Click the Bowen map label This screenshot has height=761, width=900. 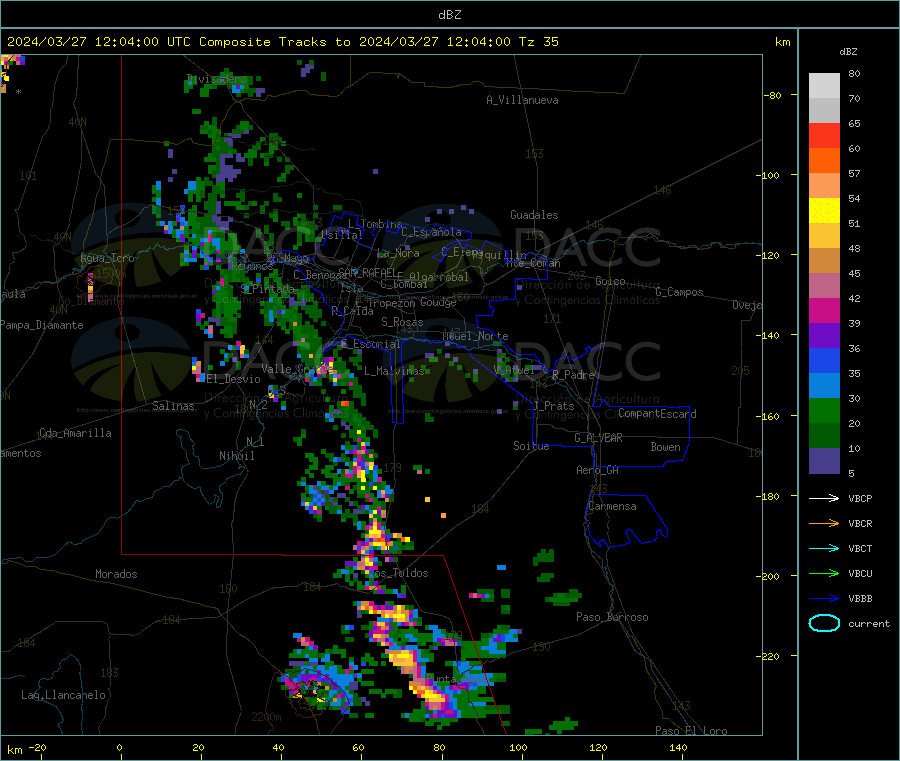665,447
